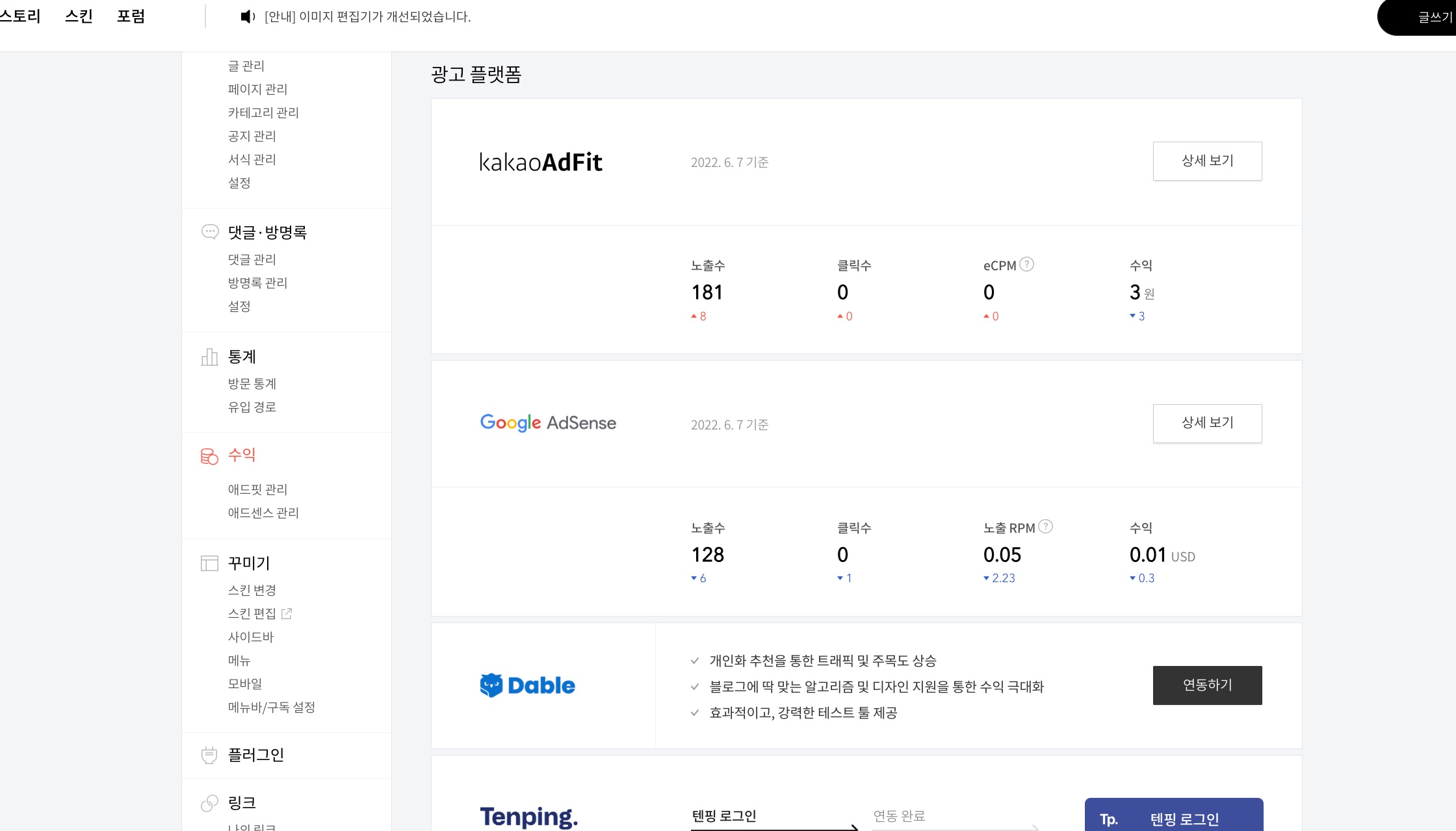Click the Tenping logo
The width and height of the screenshot is (1456, 831).
pyautogui.click(x=528, y=817)
